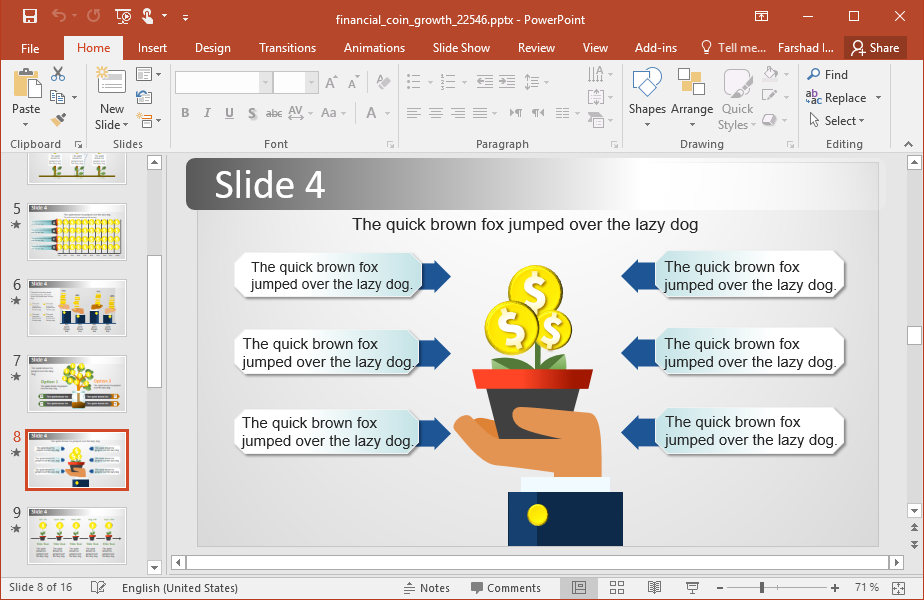The image size is (924, 600).
Task: Switch to Slide Sorter view
Action: [x=617, y=587]
